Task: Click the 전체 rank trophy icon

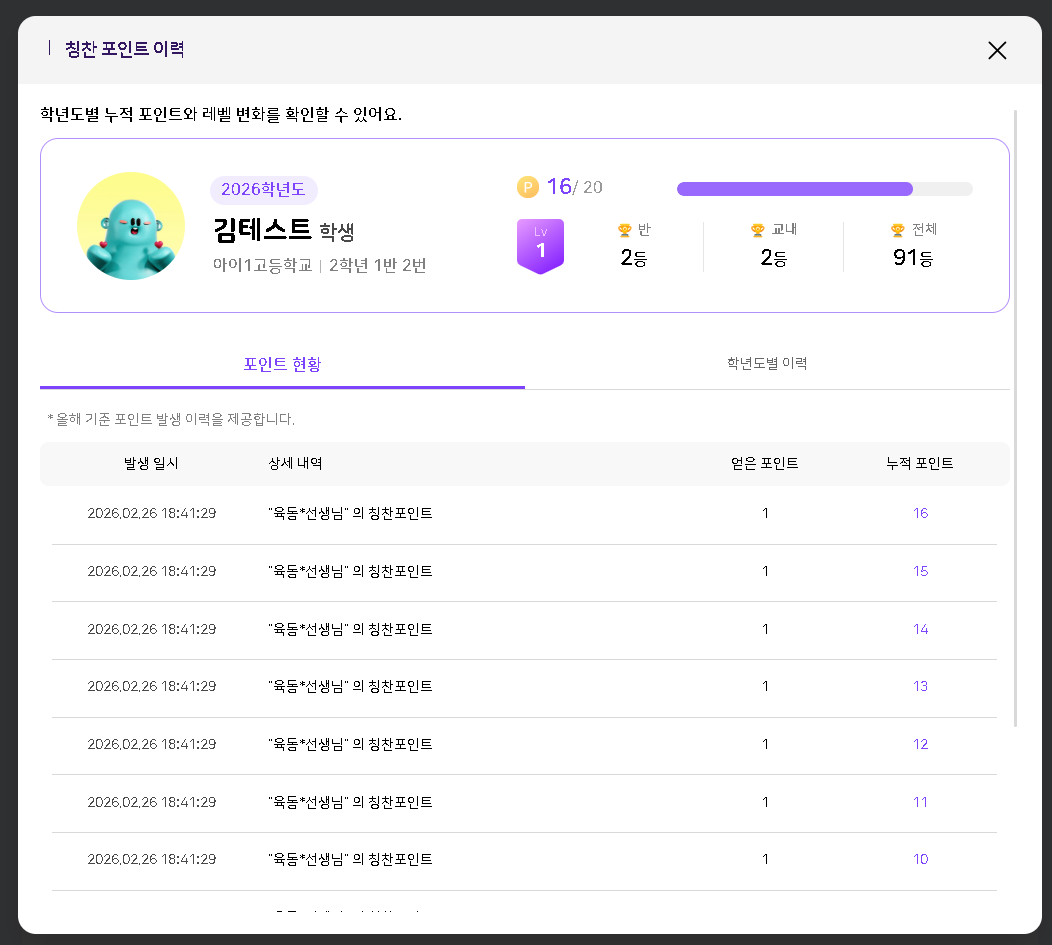Action: (898, 230)
